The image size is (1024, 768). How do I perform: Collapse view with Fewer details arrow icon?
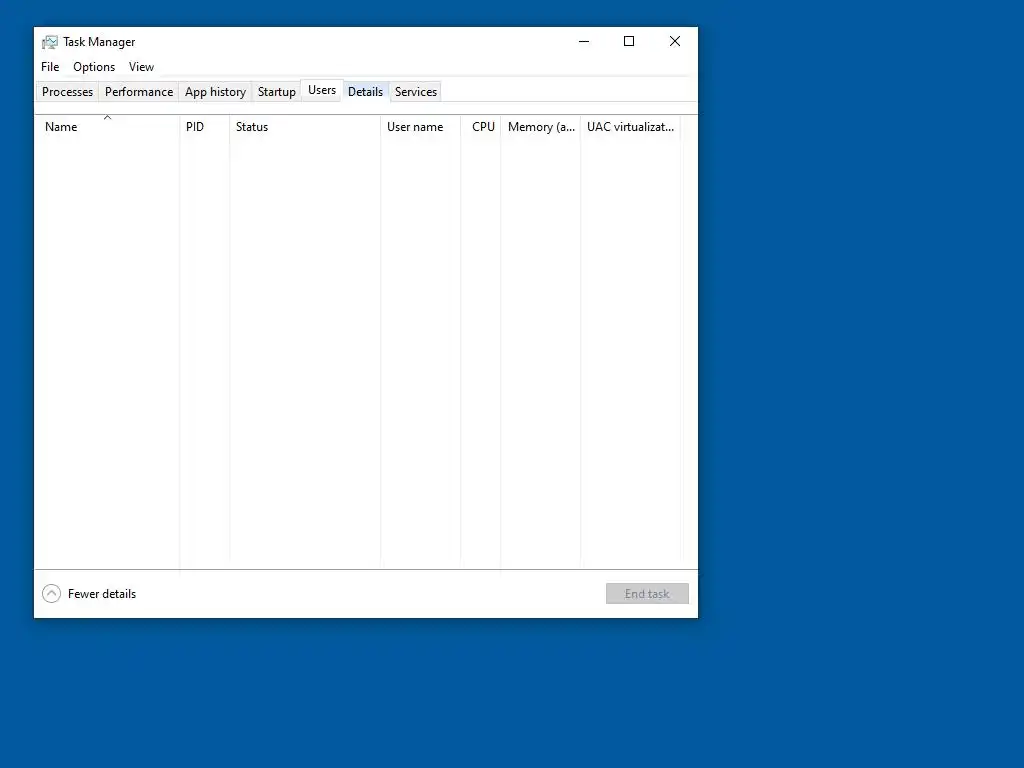[52, 593]
